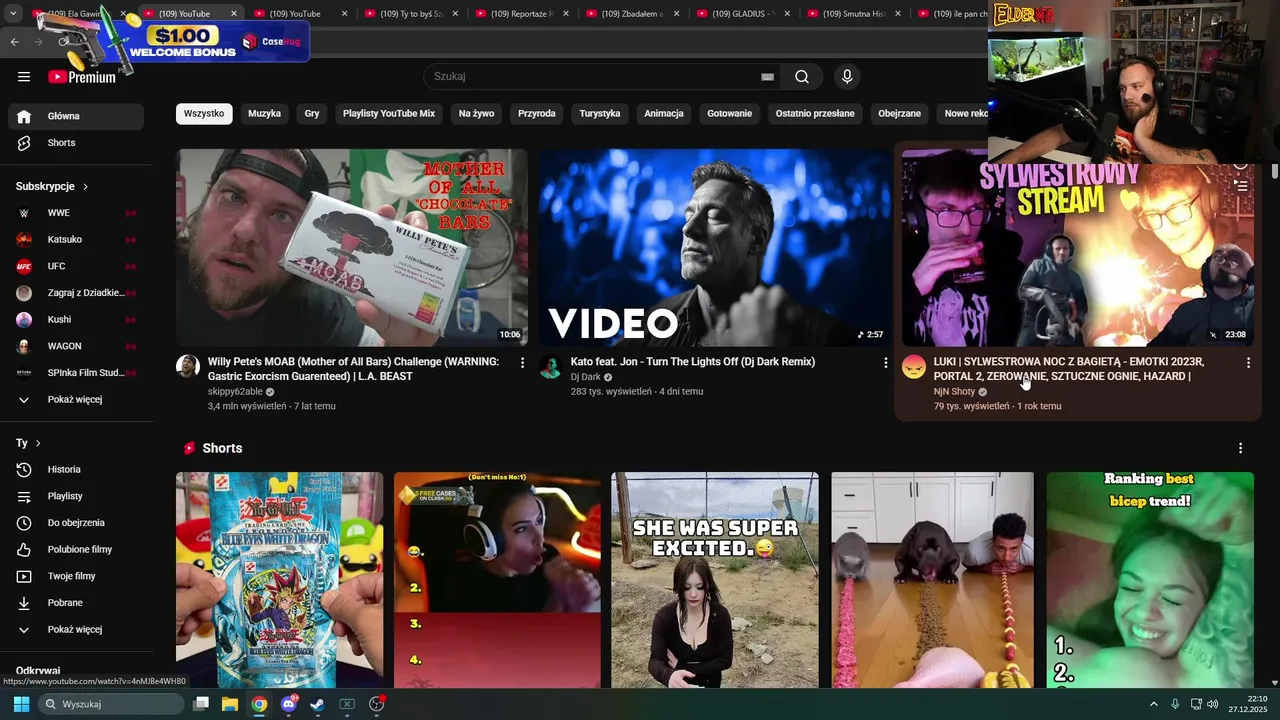
Task: Click the YouTube Premium logo
Action: coord(82,77)
